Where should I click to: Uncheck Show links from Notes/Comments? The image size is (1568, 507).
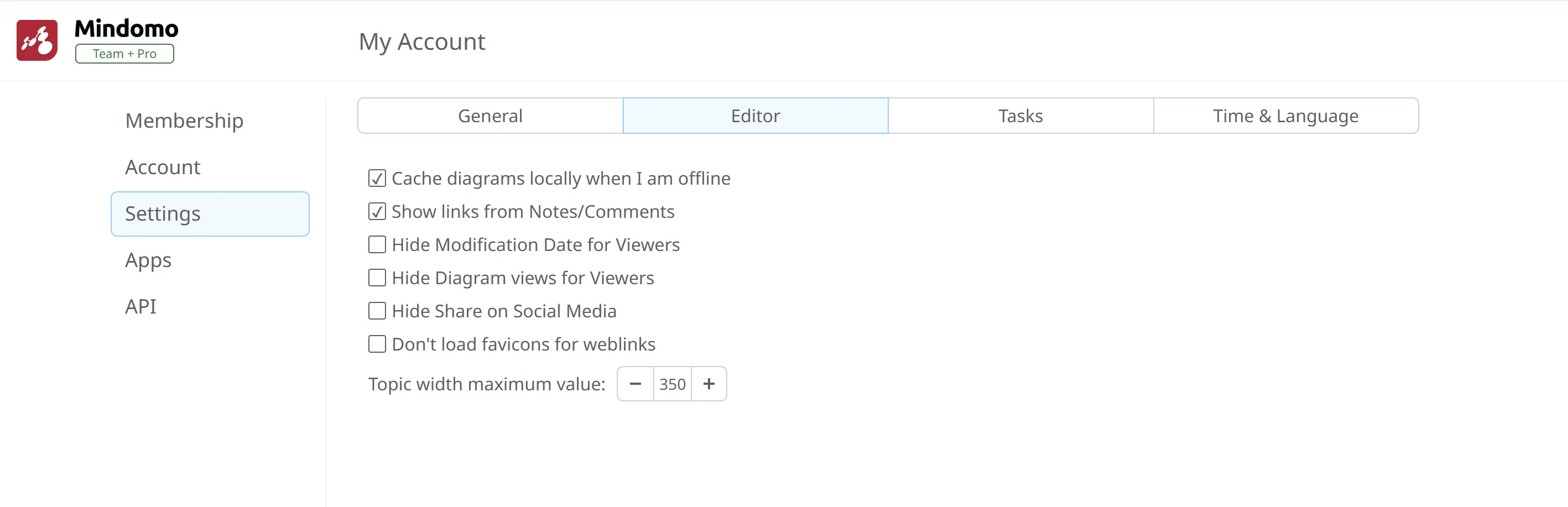point(377,212)
